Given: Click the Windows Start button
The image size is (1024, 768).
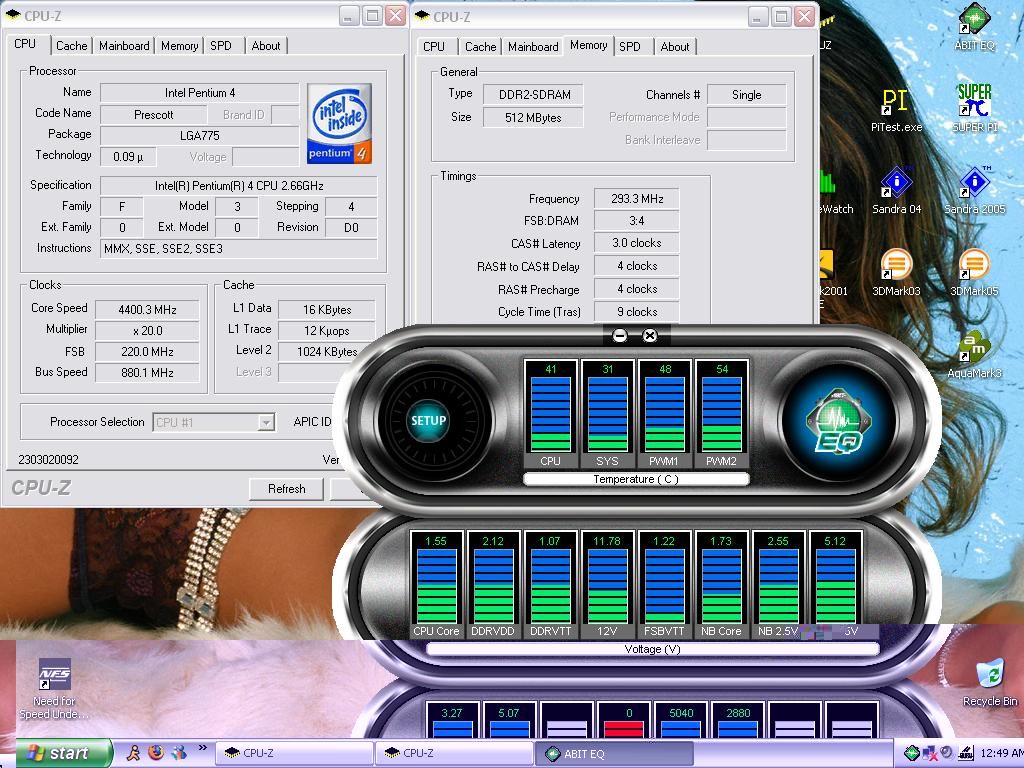Looking at the screenshot, I should [x=57, y=753].
